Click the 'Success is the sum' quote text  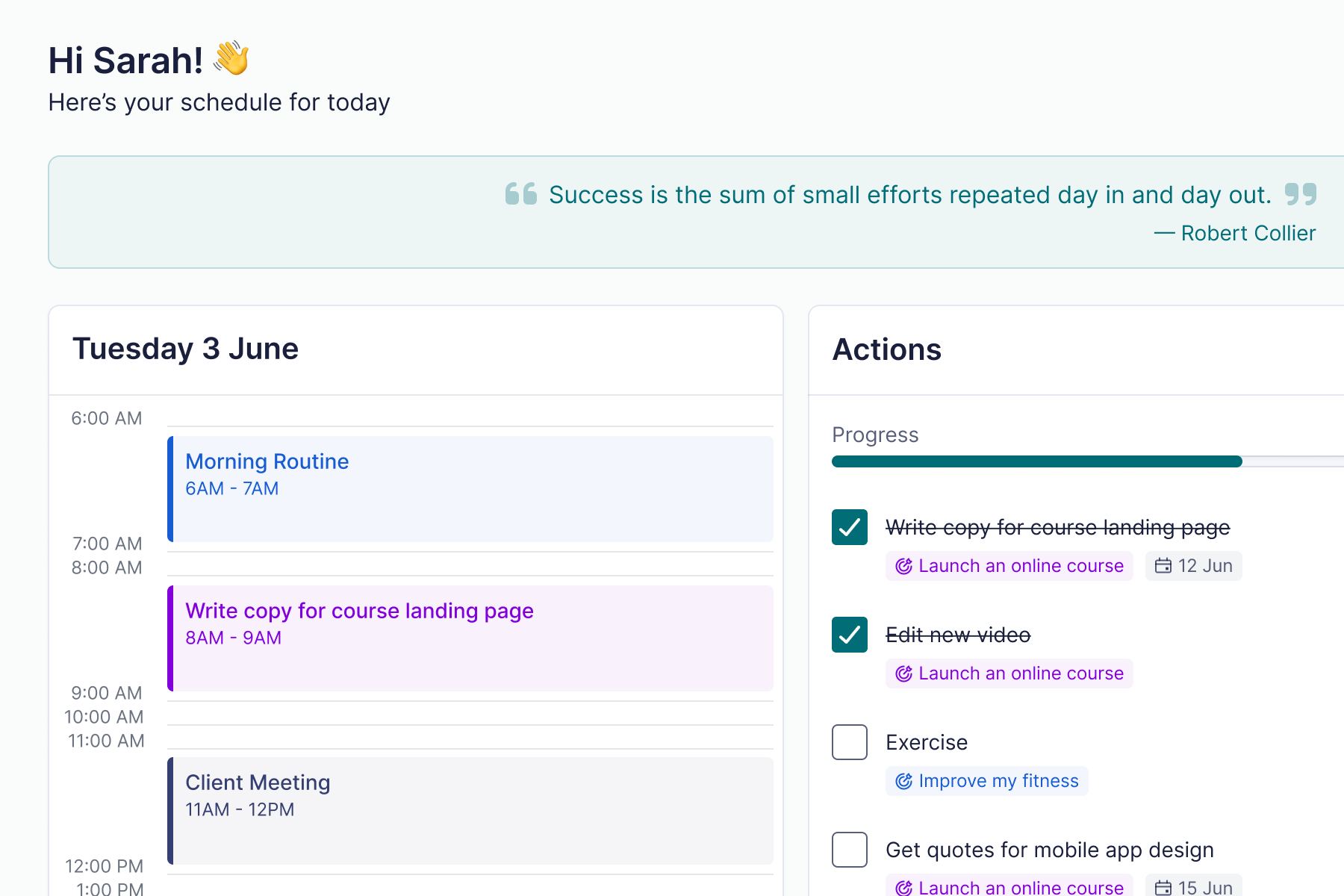(910, 194)
